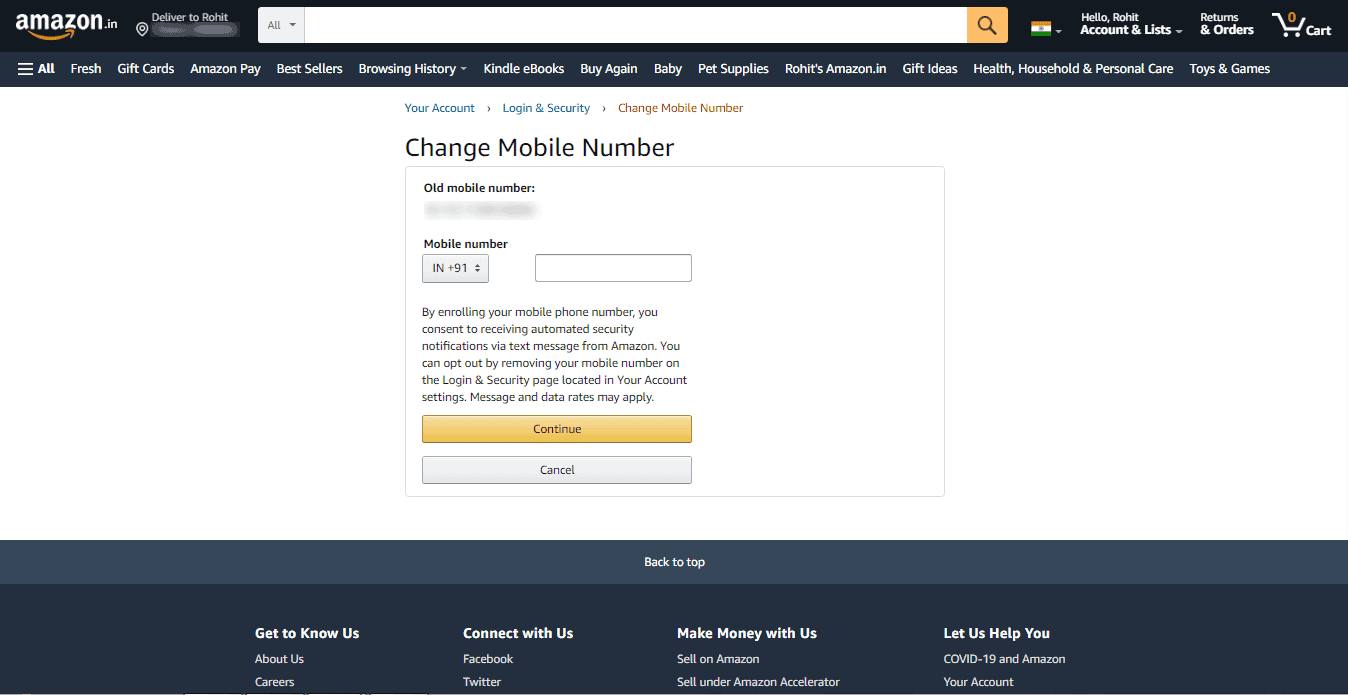Click the India flag language icon
Image resolution: width=1348 pixels, height=695 pixels.
coord(1041,25)
